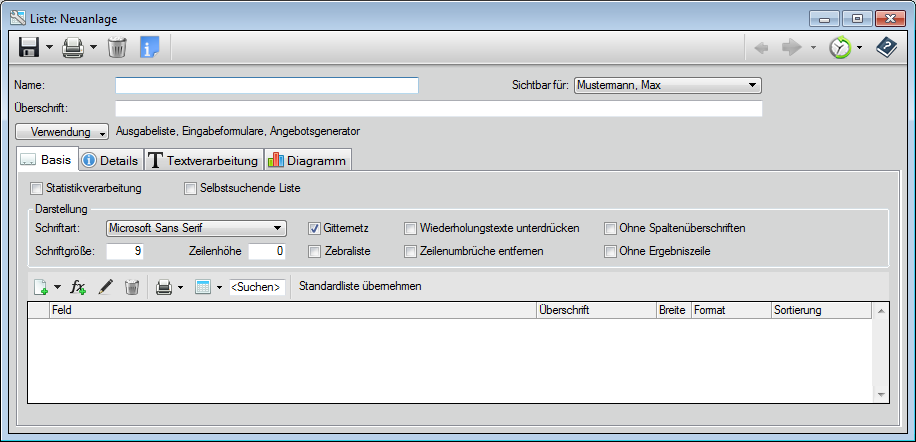
Task: Click the pencil edit field icon
Action: 105,287
